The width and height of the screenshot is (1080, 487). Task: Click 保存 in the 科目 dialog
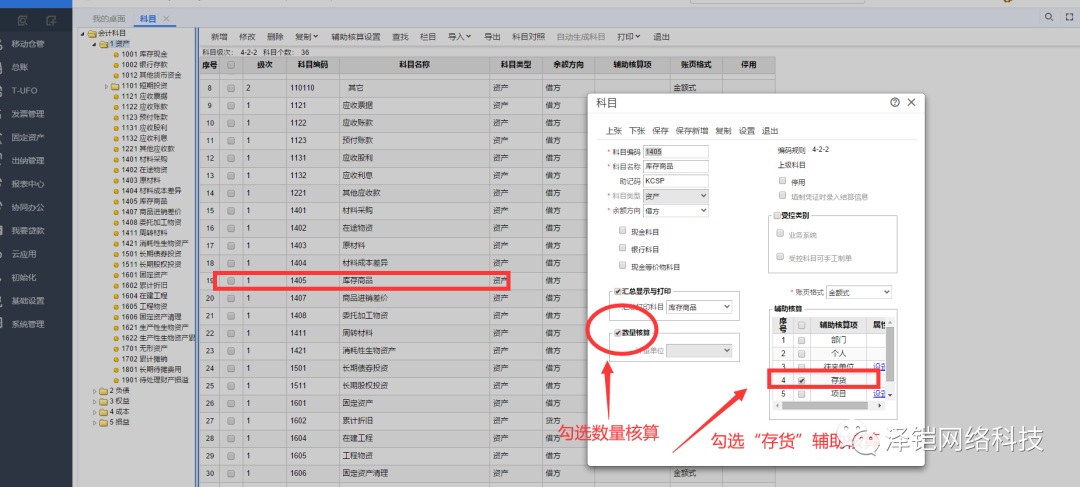pyautogui.click(x=660, y=131)
